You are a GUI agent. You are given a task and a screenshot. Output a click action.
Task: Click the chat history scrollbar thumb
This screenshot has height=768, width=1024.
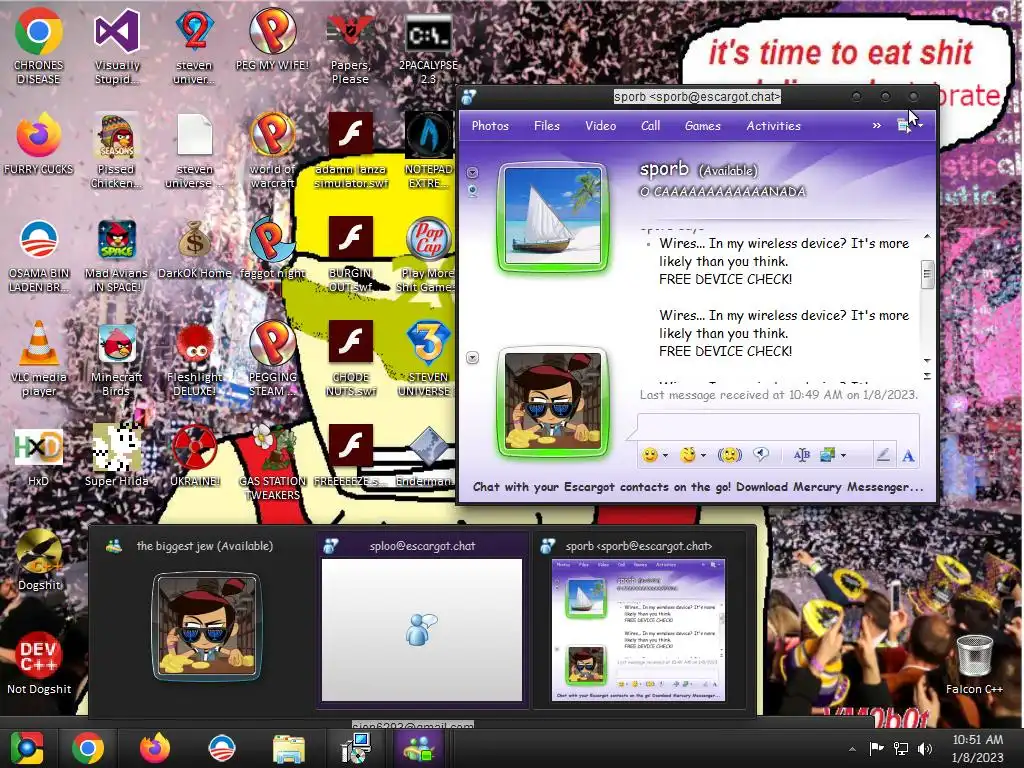[x=927, y=274]
